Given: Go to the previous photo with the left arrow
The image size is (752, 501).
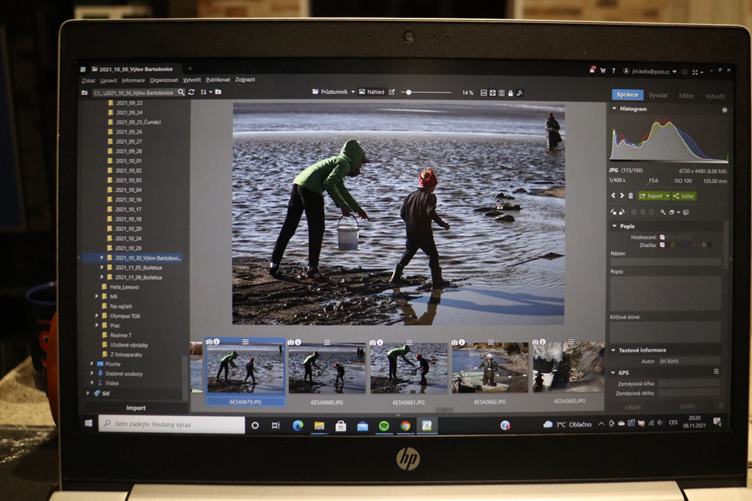Looking at the screenshot, I should [x=613, y=196].
